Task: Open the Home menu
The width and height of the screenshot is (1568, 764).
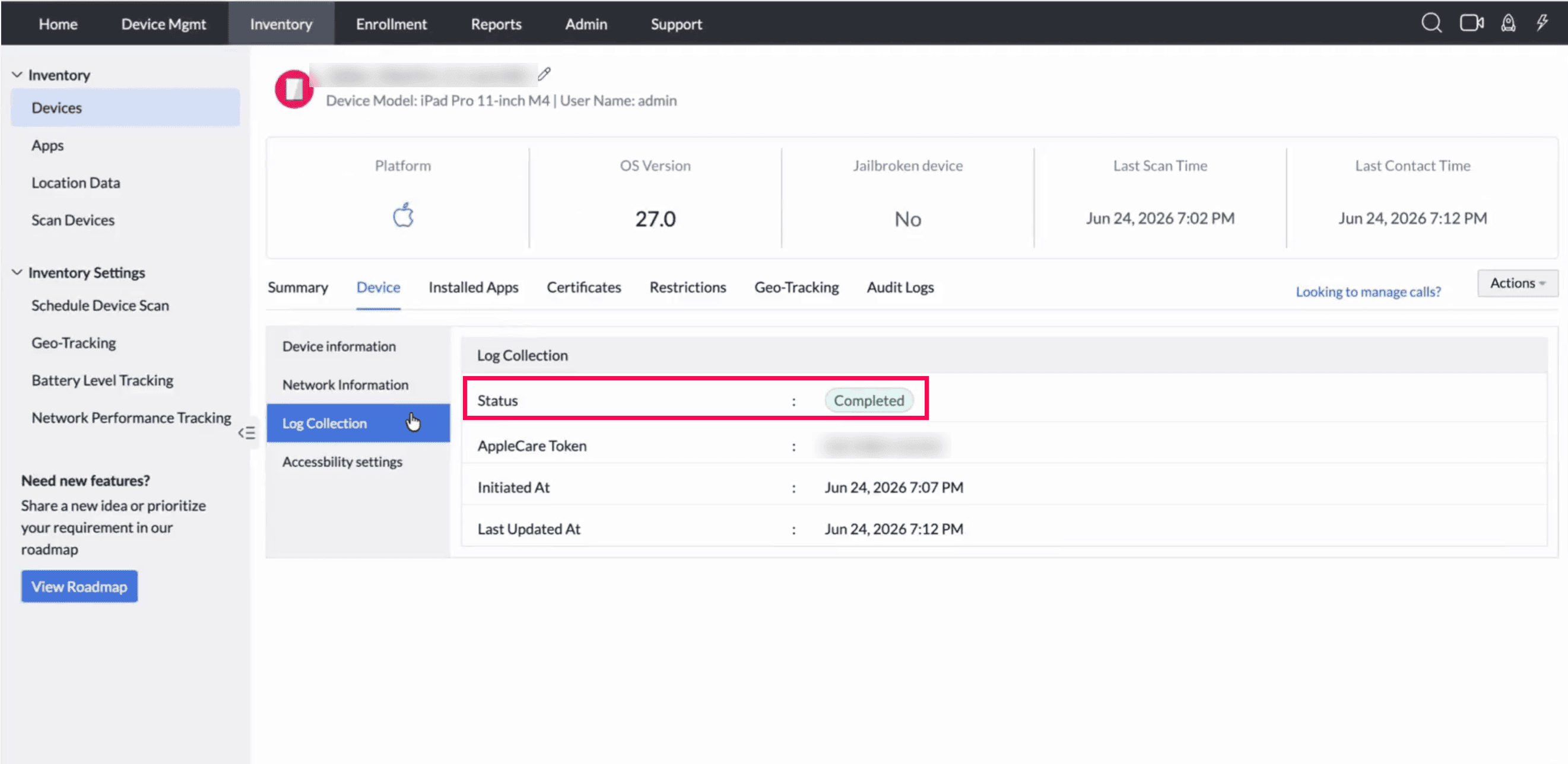Action: pos(58,24)
